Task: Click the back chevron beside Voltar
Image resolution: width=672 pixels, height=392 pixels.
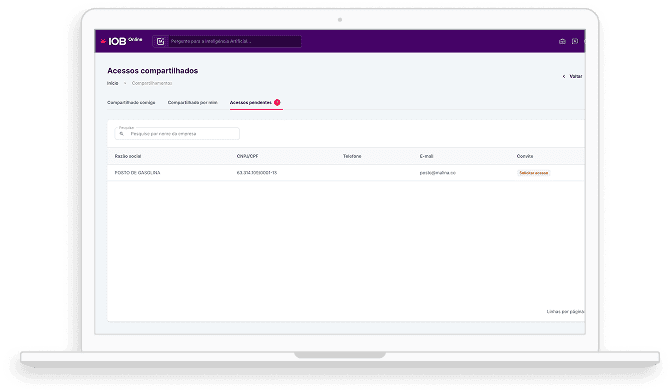Action: [x=564, y=76]
